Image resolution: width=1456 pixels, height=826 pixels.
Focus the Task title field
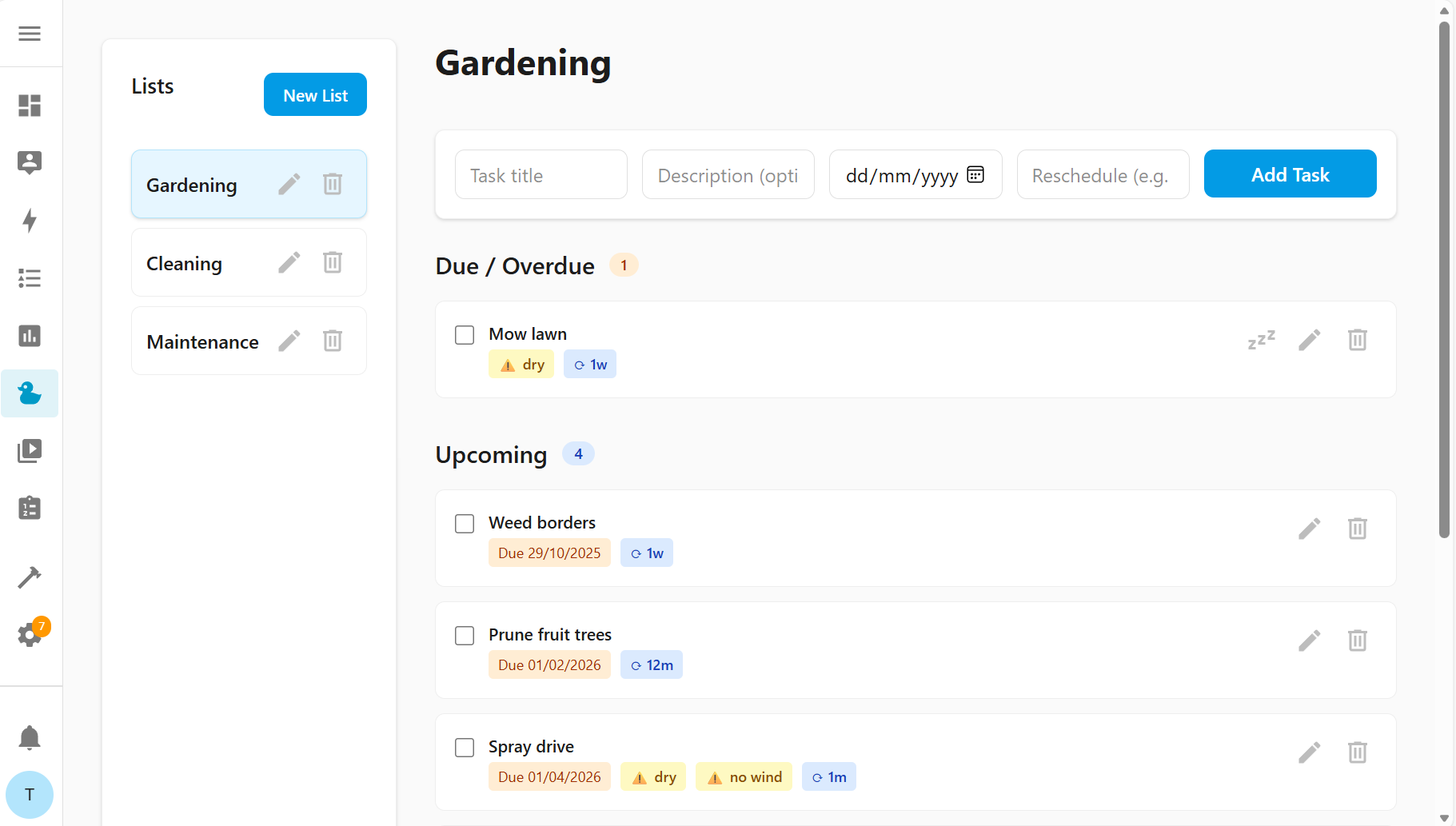pos(541,174)
